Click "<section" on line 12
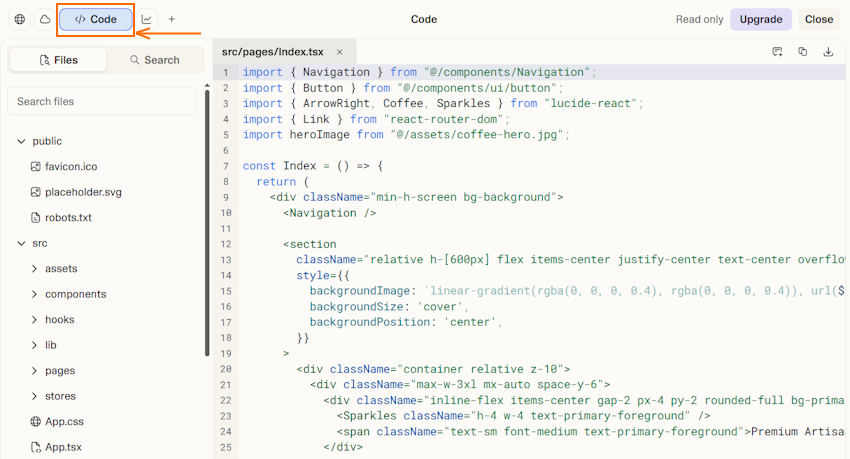Image resolution: width=850 pixels, height=459 pixels. (310, 244)
